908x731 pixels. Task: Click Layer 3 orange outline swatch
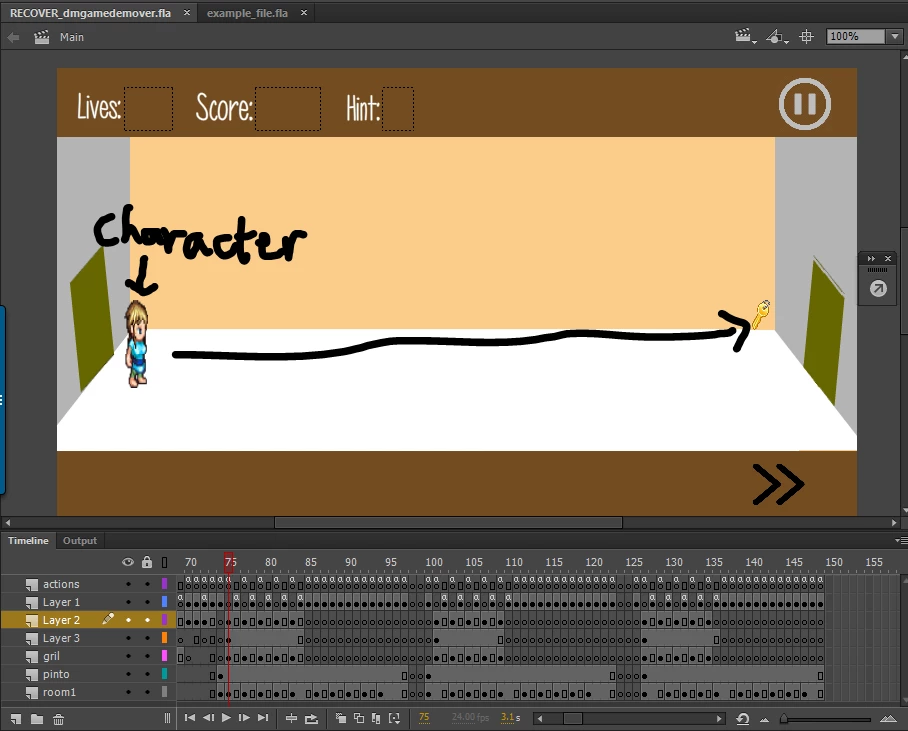[164, 638]
